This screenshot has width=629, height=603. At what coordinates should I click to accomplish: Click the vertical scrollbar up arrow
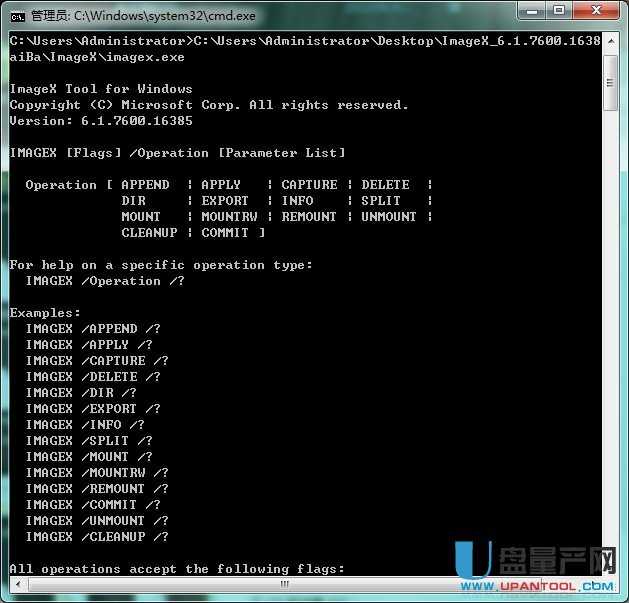click(x=611, y=41)
